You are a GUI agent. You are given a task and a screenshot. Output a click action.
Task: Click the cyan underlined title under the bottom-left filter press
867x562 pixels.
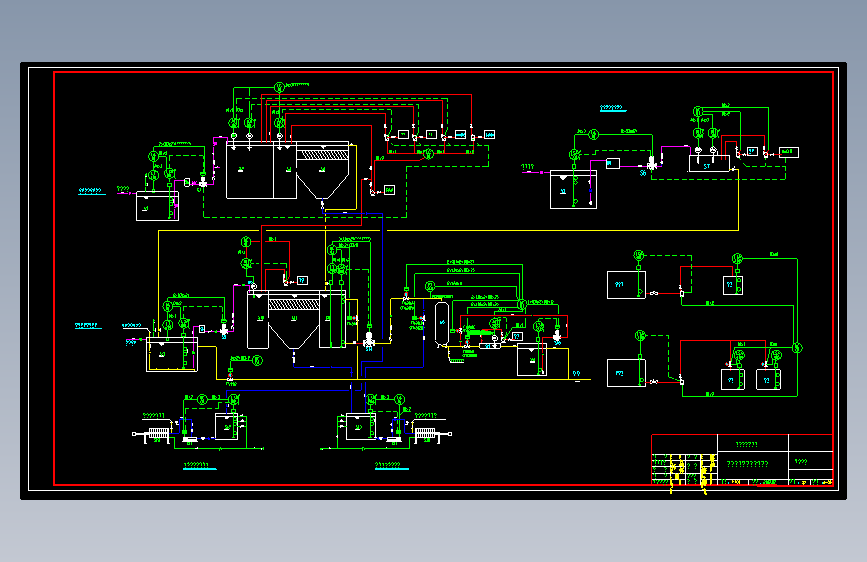(x=200, y=466)
